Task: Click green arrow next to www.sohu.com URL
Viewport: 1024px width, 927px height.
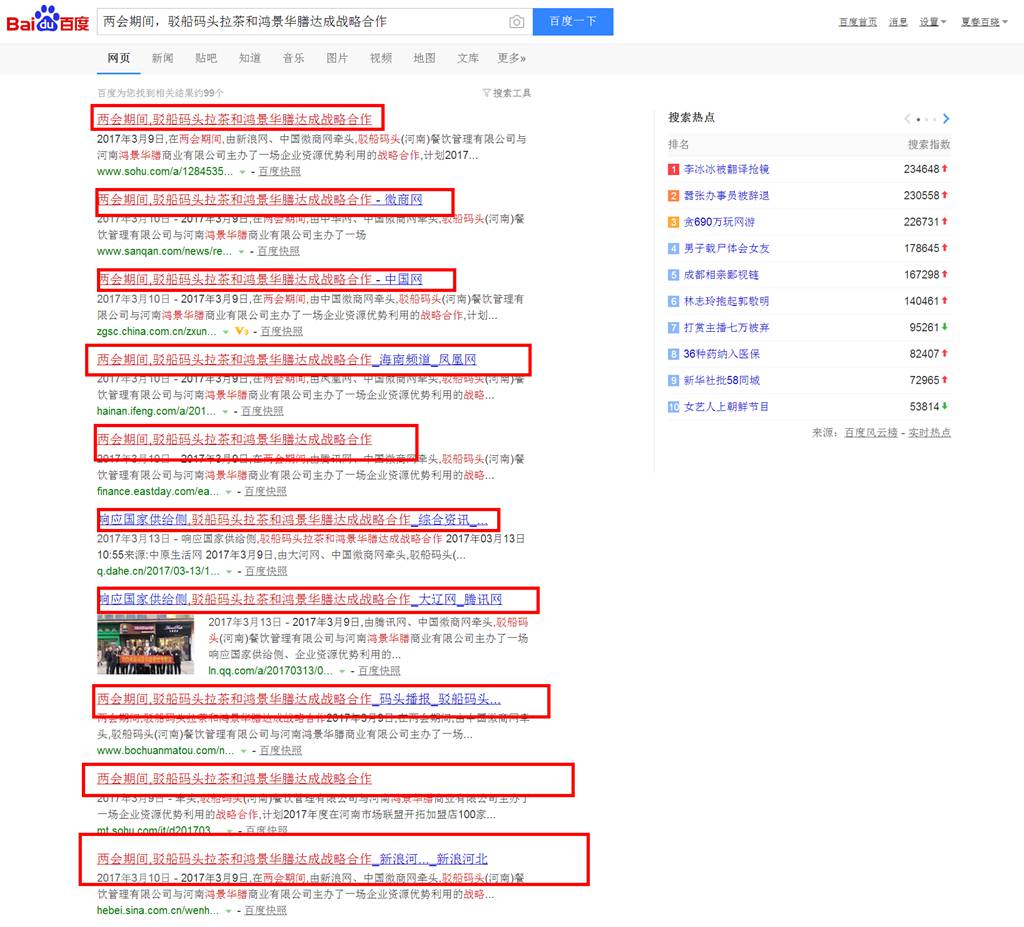Action: 242,172
